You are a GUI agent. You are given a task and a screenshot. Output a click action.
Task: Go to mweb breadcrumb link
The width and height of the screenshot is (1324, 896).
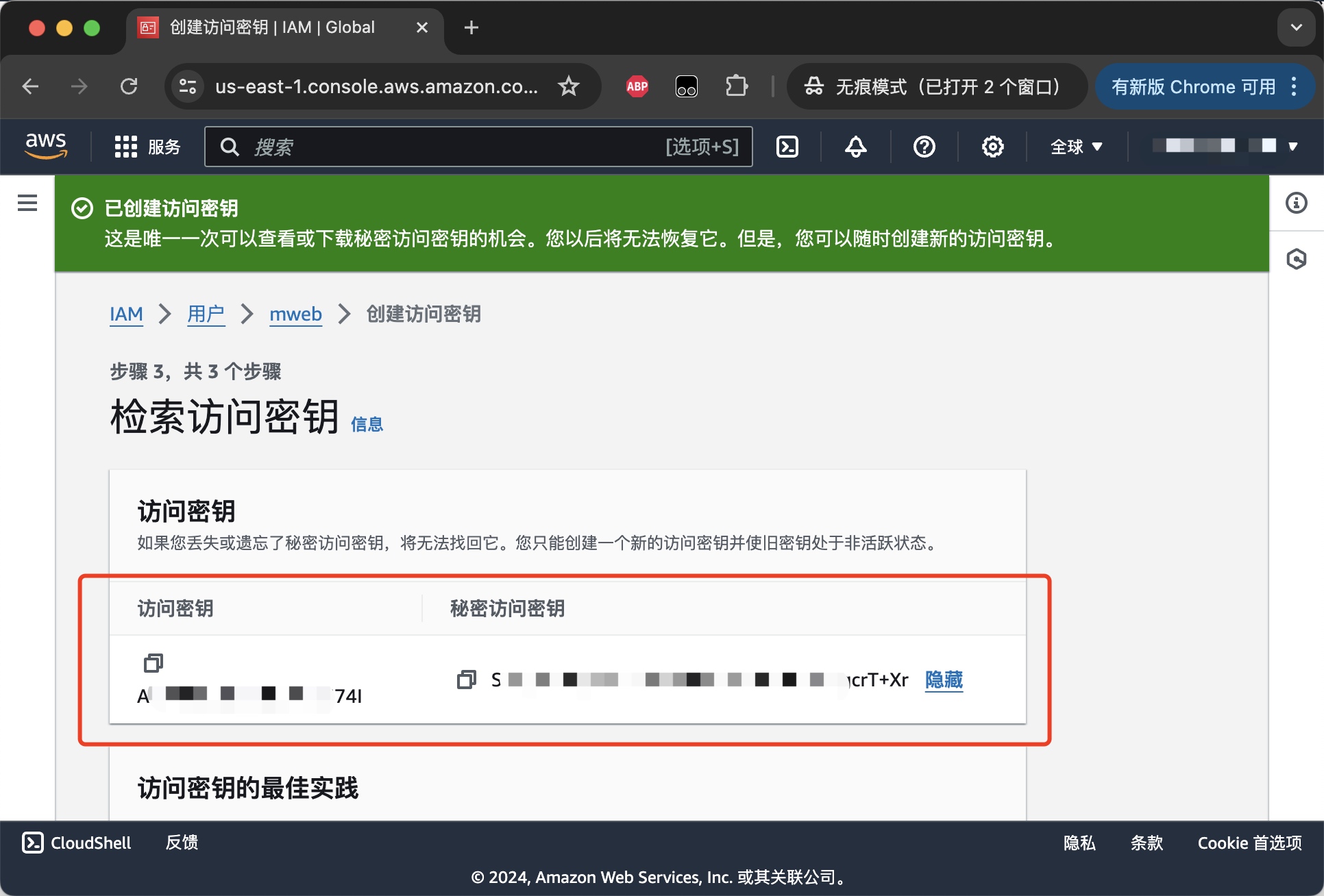coord(295,314)
